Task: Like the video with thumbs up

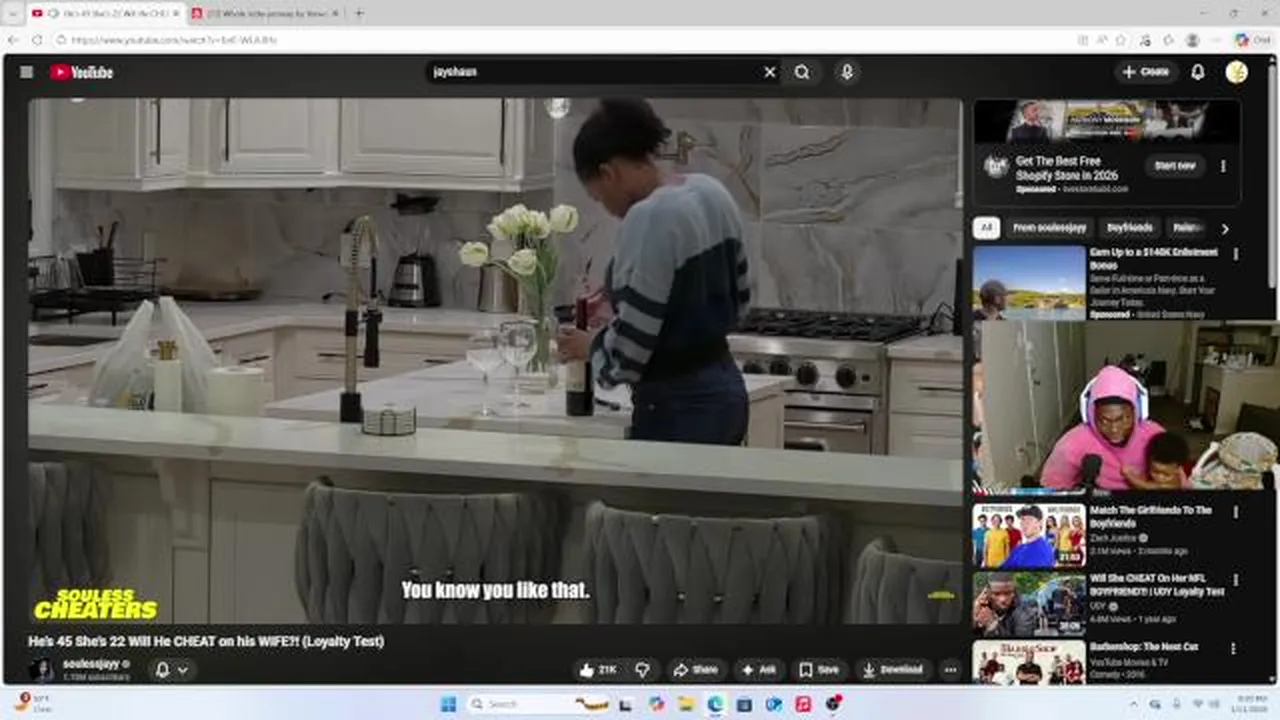Action: (598, 670)
